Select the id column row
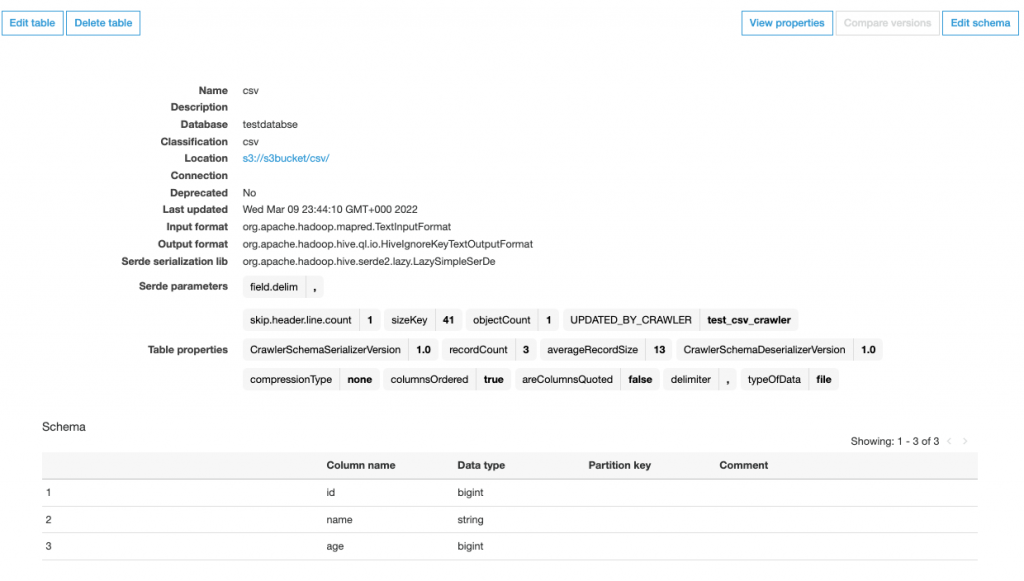The width and height of the screenshot is (1024, 581). (509, 493)
